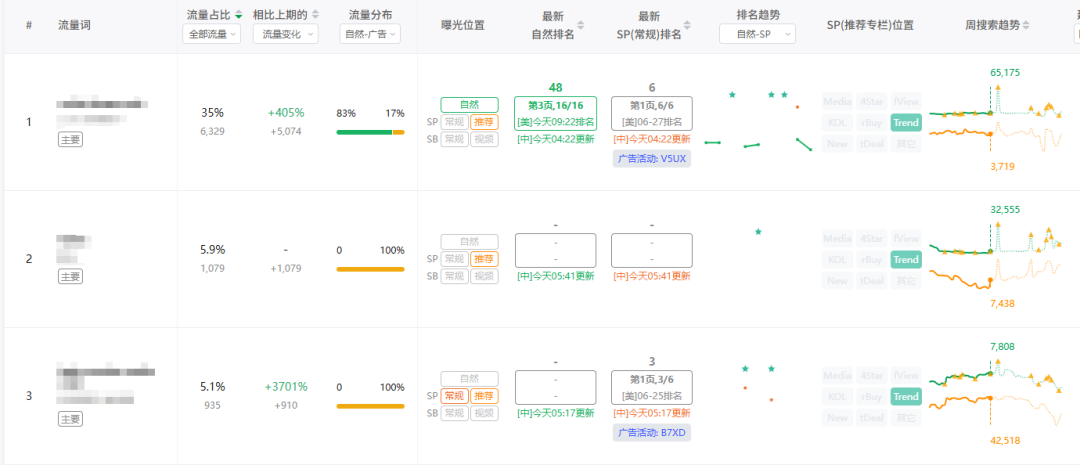This screenshot has height=465, width=1080.
Task: Click the Trend tag in row 3
Action: 906,397
